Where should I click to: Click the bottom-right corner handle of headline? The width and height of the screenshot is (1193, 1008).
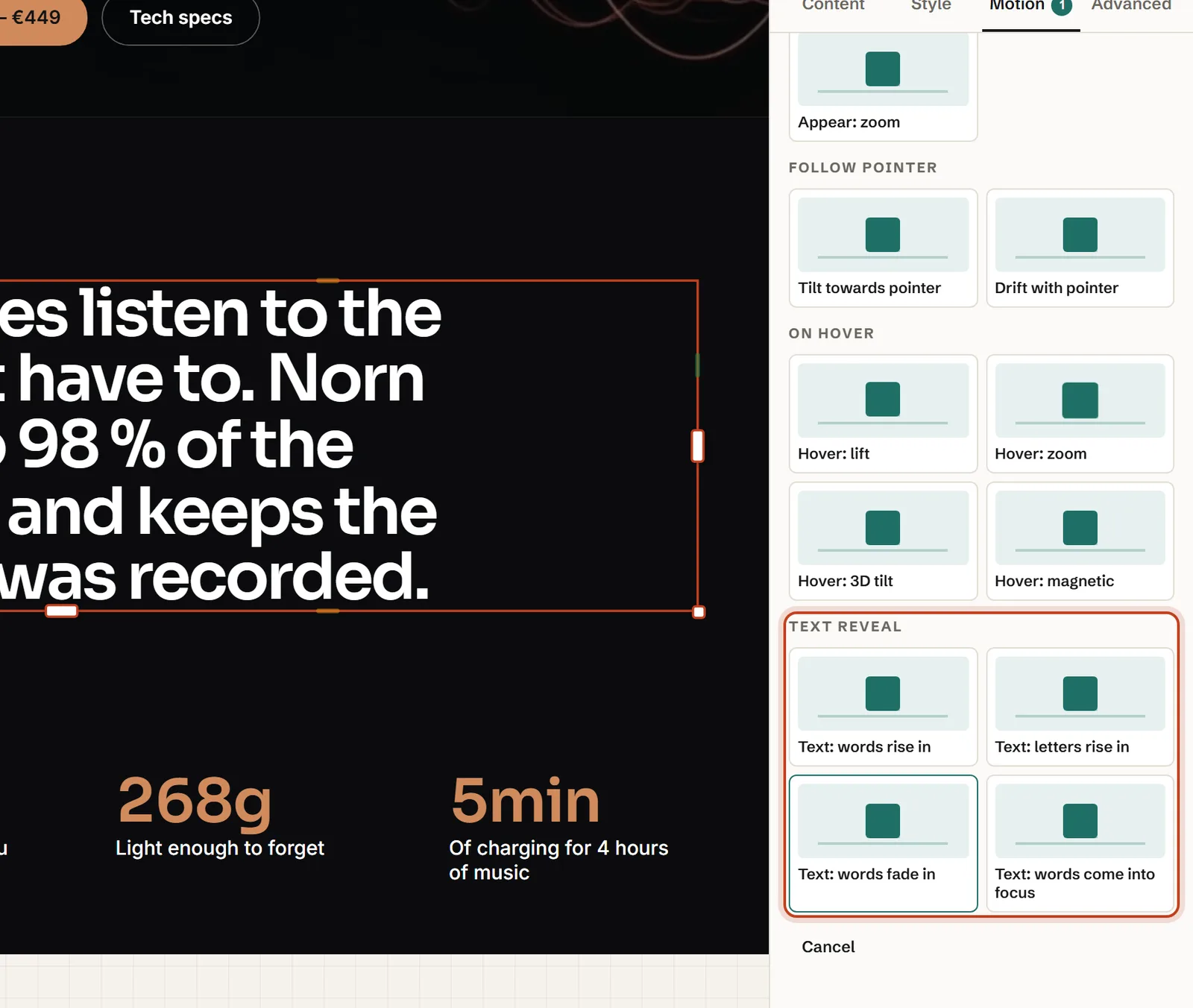pos(699,612)
